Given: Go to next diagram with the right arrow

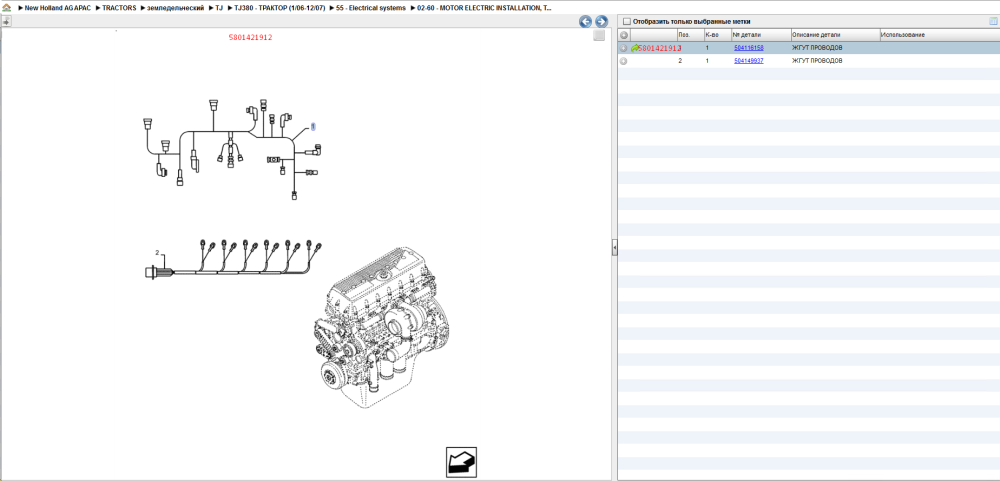Looking at the screenshot, I should 601,21.
